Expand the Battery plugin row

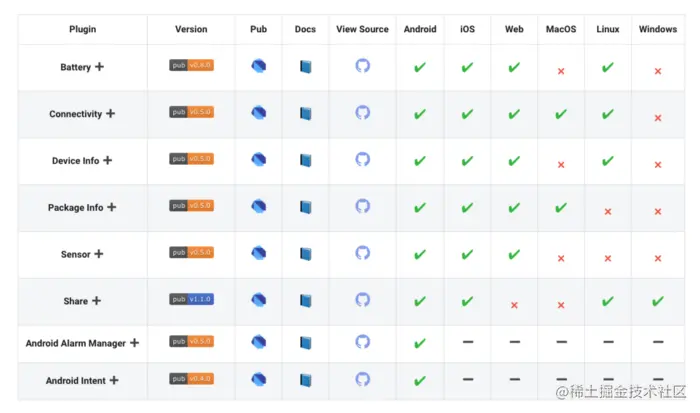coord(99,67)
